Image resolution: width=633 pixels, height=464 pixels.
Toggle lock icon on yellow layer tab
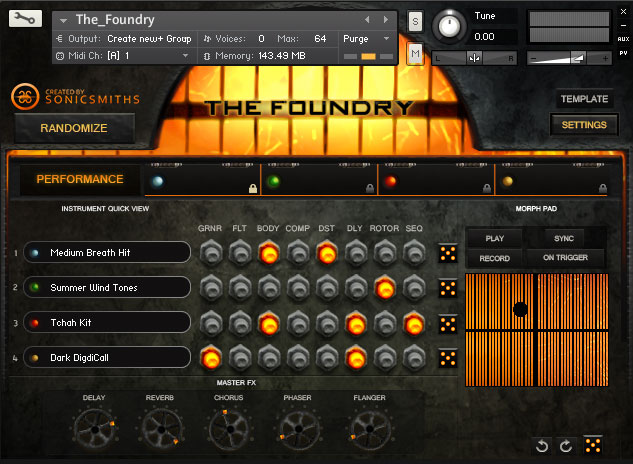[x=603, y=188]
